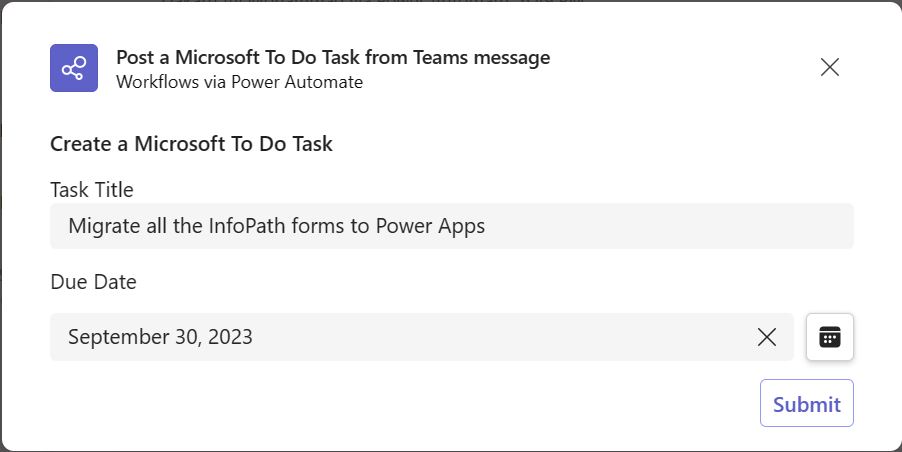Click the Workflows share icon in the header
902x452 pixels.
coord(74,68)
